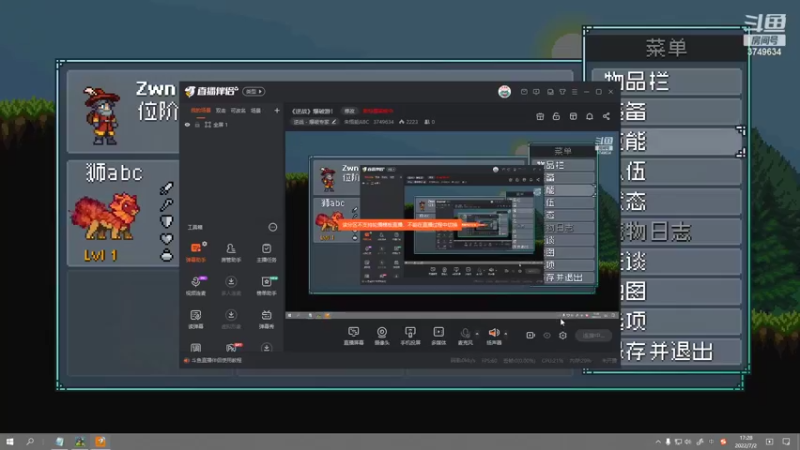Add a new scene with plus button
800x450 pixels.
pos(277,110)
